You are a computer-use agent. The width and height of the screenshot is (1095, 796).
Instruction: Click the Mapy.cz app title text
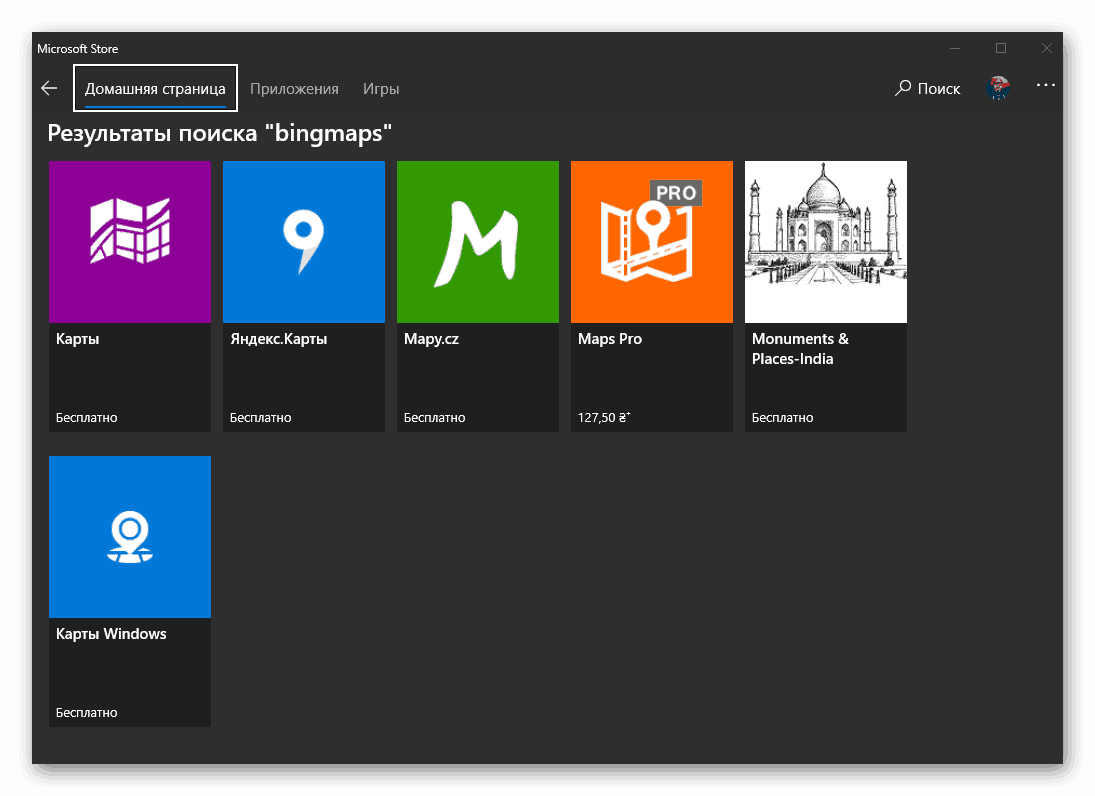432,338
